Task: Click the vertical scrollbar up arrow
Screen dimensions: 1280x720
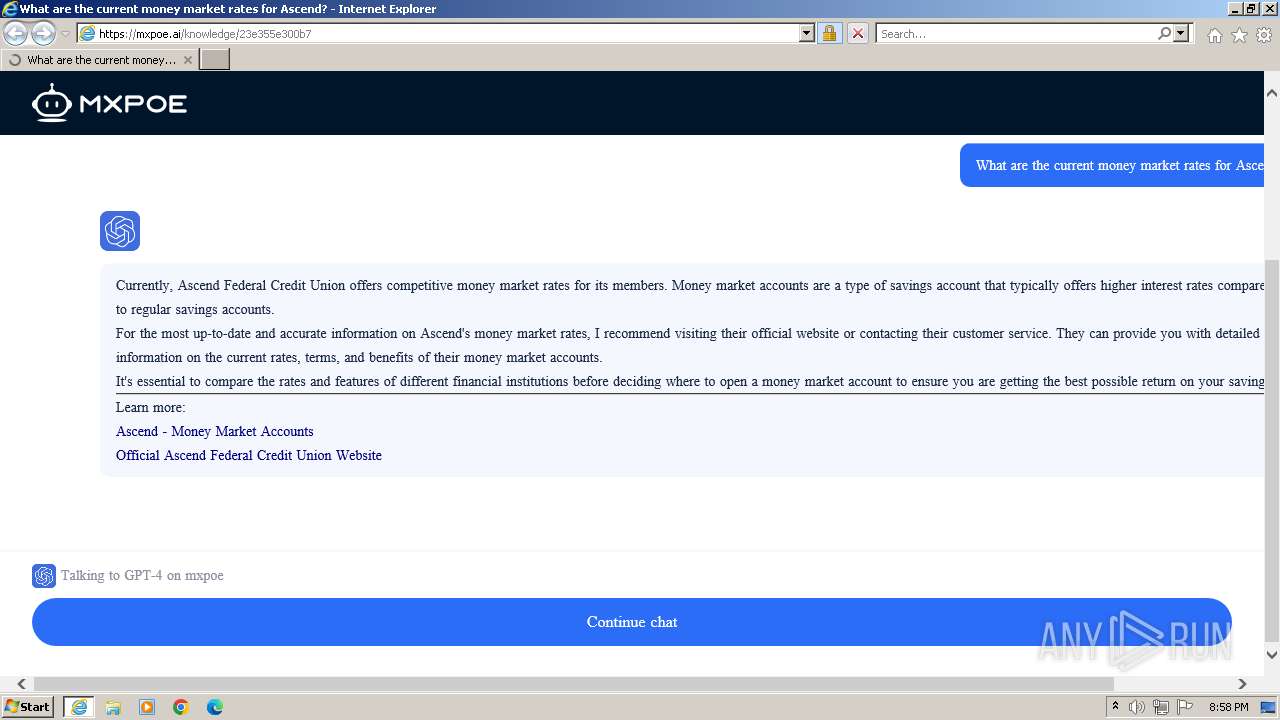Action: click(1272, 92)
